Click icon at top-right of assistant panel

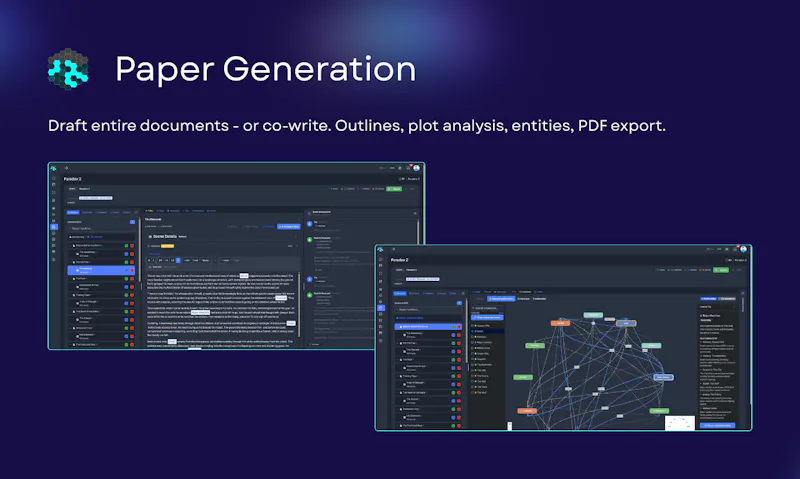tap(415, 213)
